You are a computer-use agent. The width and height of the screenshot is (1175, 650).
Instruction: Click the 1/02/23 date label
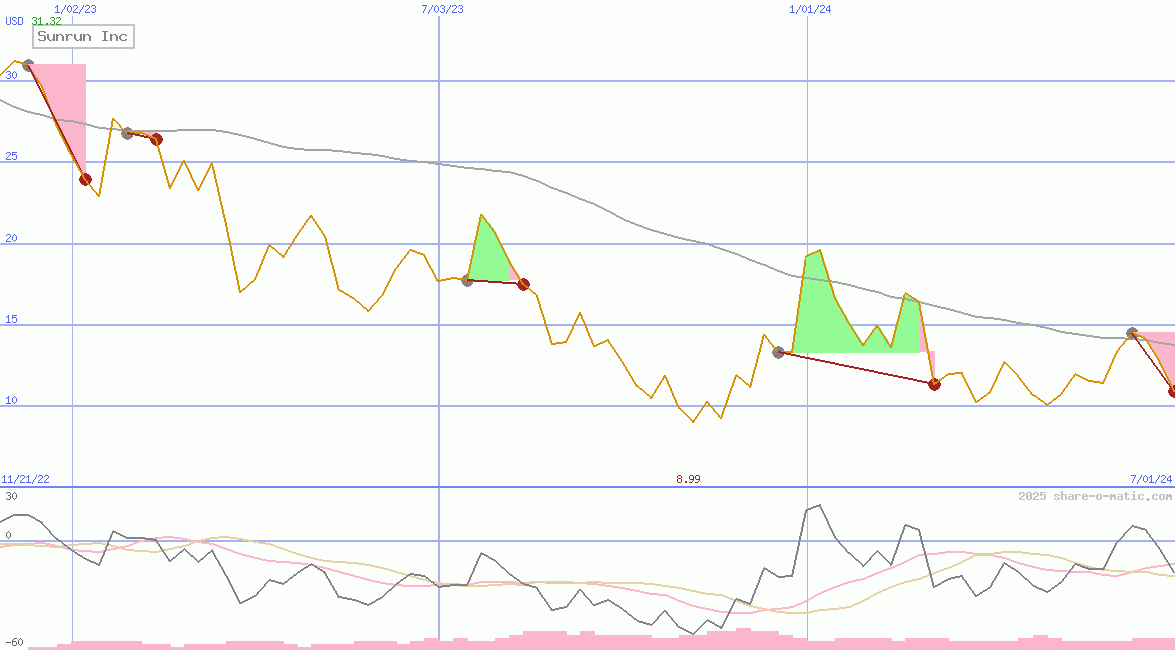click(76, 9)
